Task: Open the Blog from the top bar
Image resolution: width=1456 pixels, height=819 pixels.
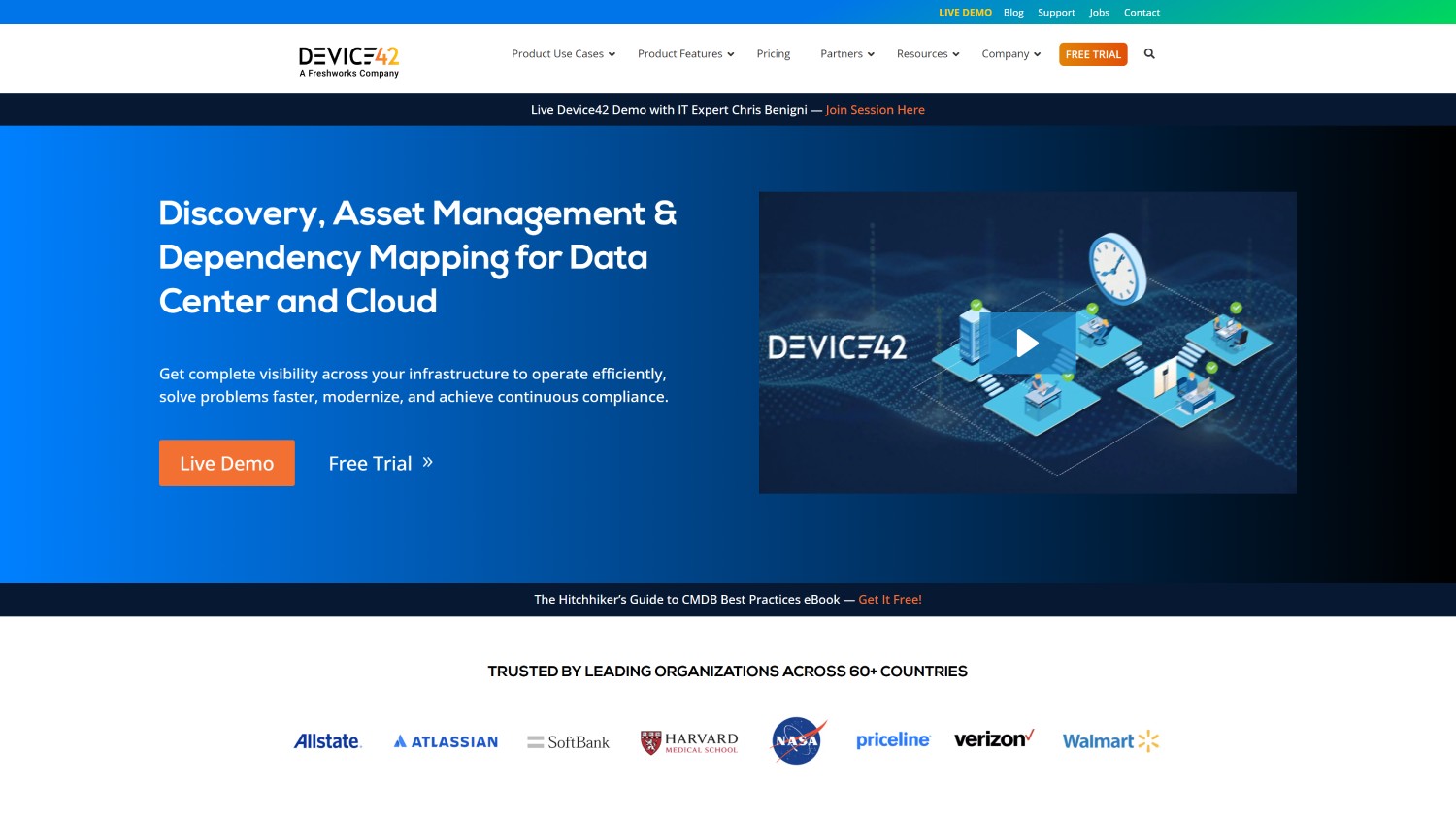Action: (x=1013, y=12)
